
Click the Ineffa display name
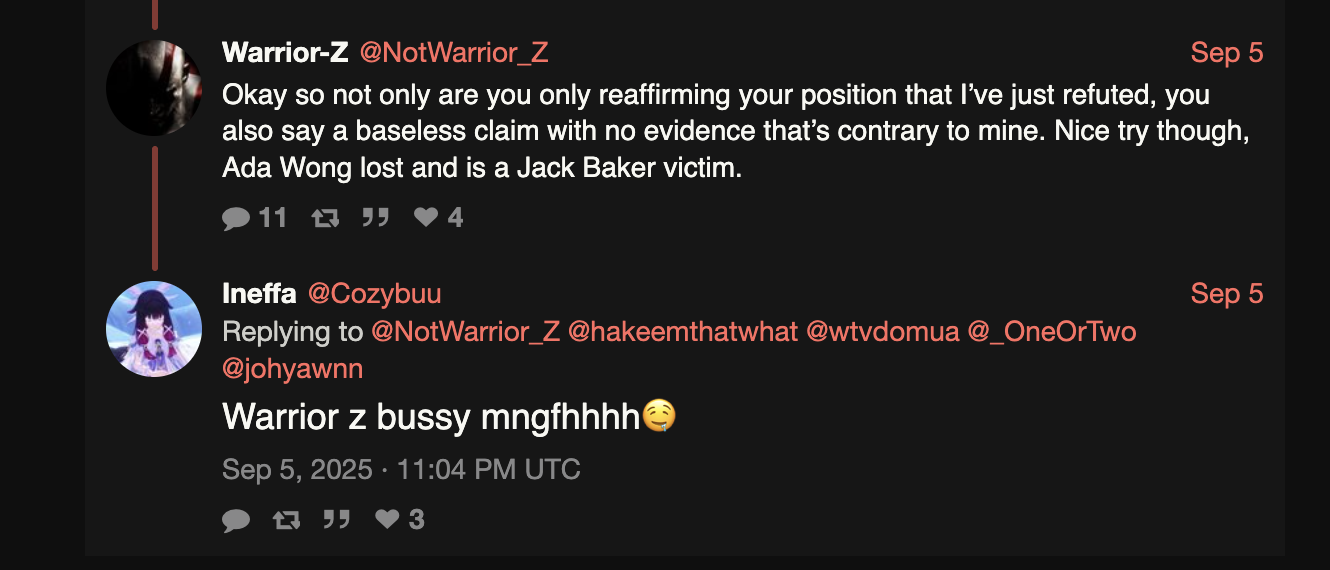259,294
